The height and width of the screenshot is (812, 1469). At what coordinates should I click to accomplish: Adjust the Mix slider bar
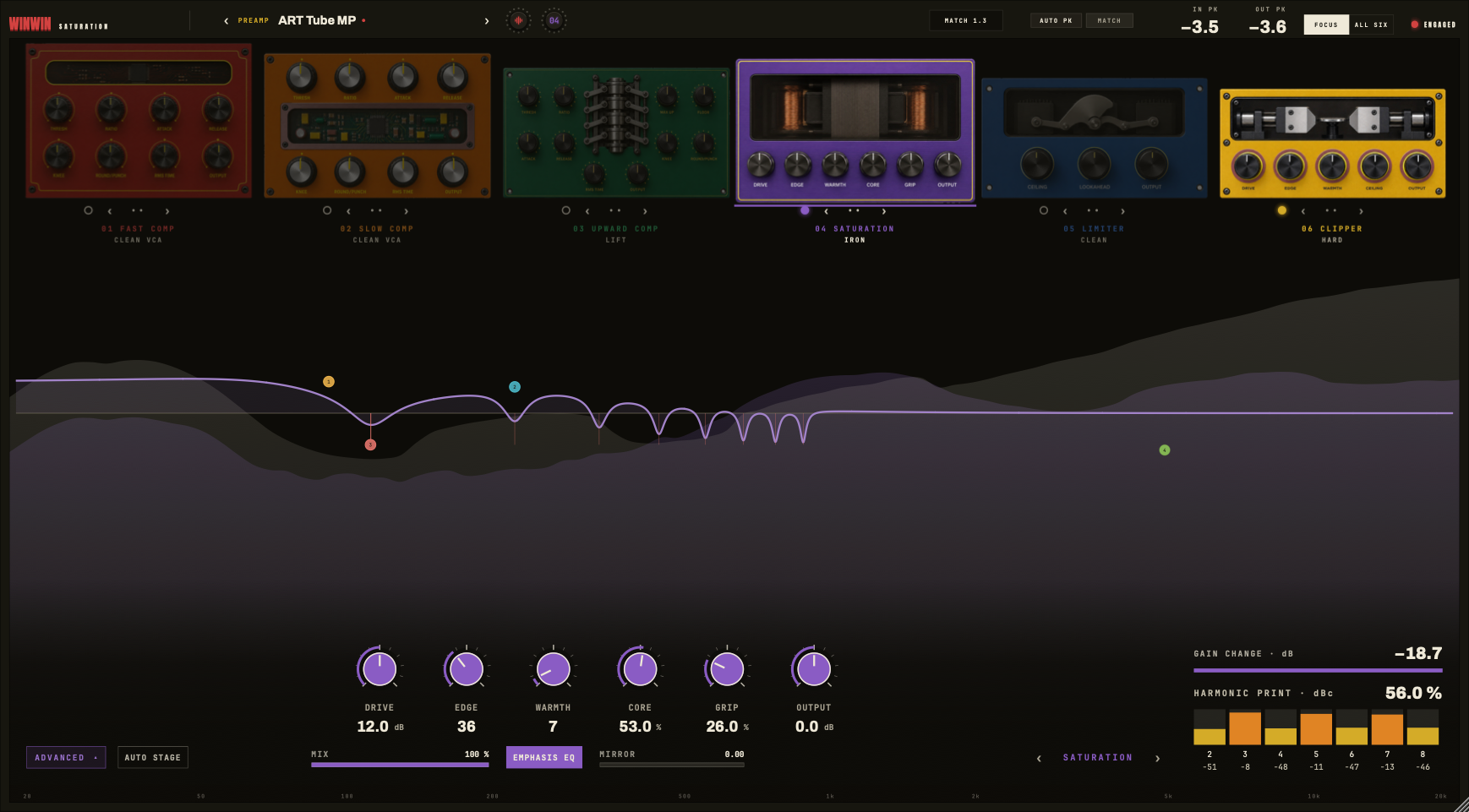[400, 765]
